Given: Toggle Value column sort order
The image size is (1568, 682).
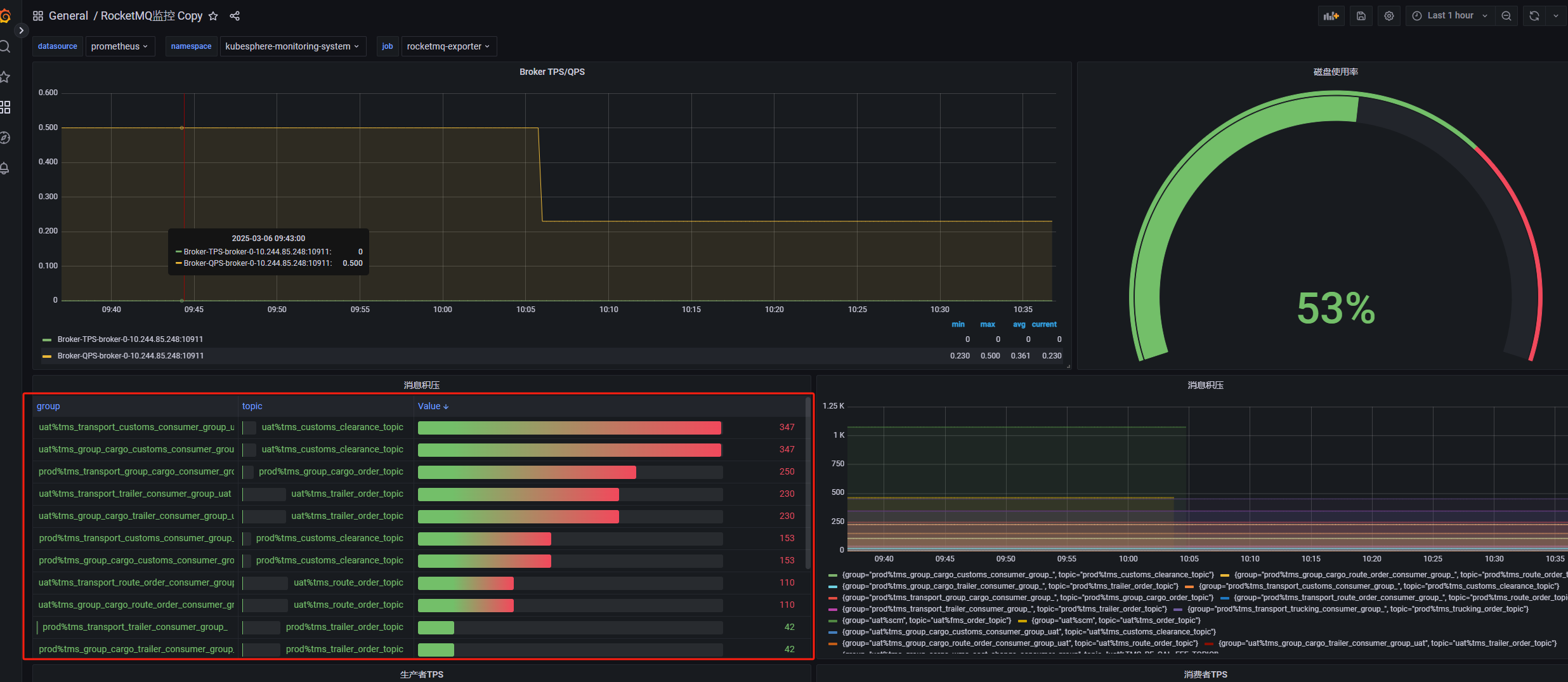Looking at the screenshot, I should coord(433,406).
